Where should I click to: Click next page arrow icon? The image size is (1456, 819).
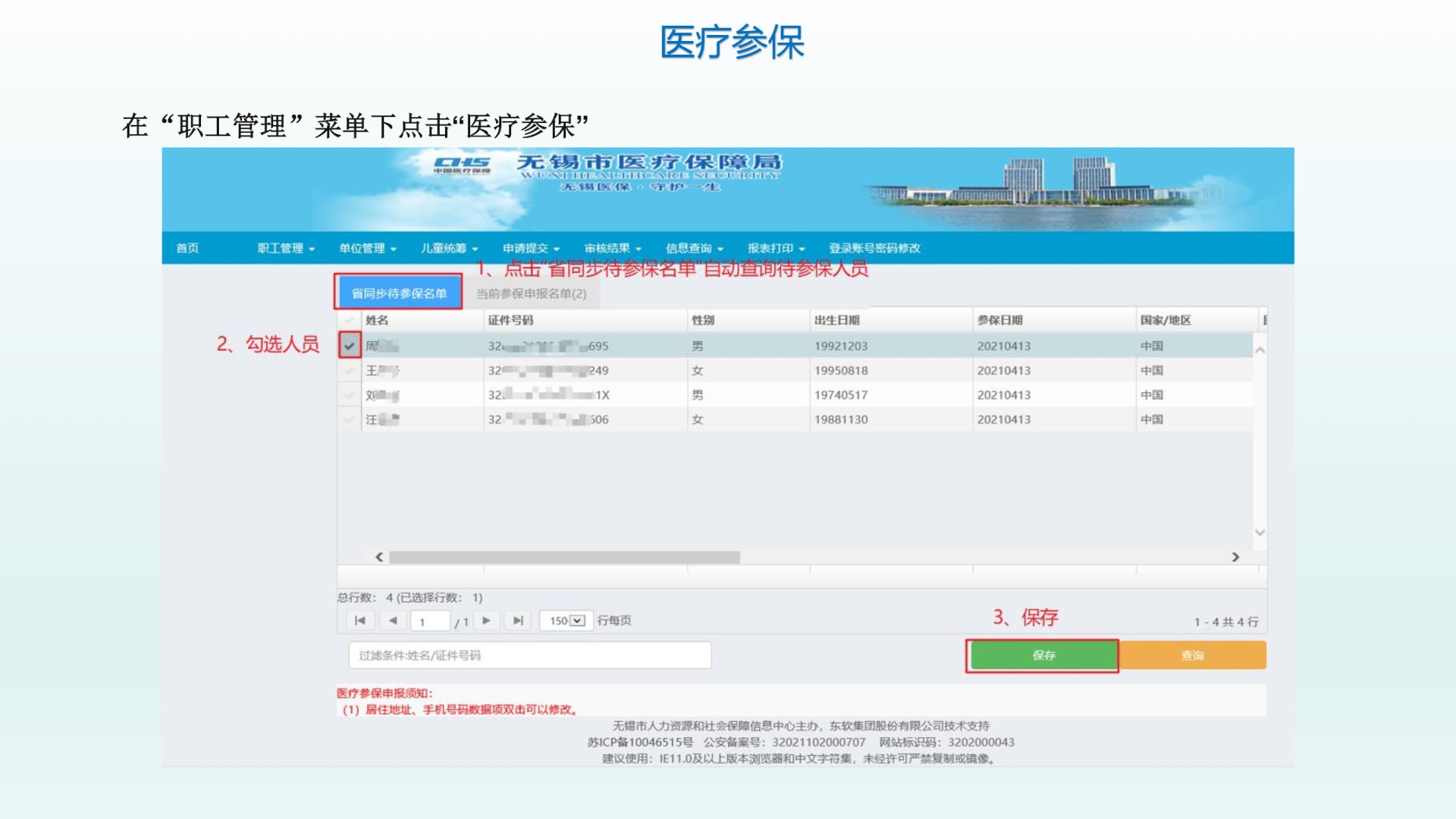click(x=486, y=620)
